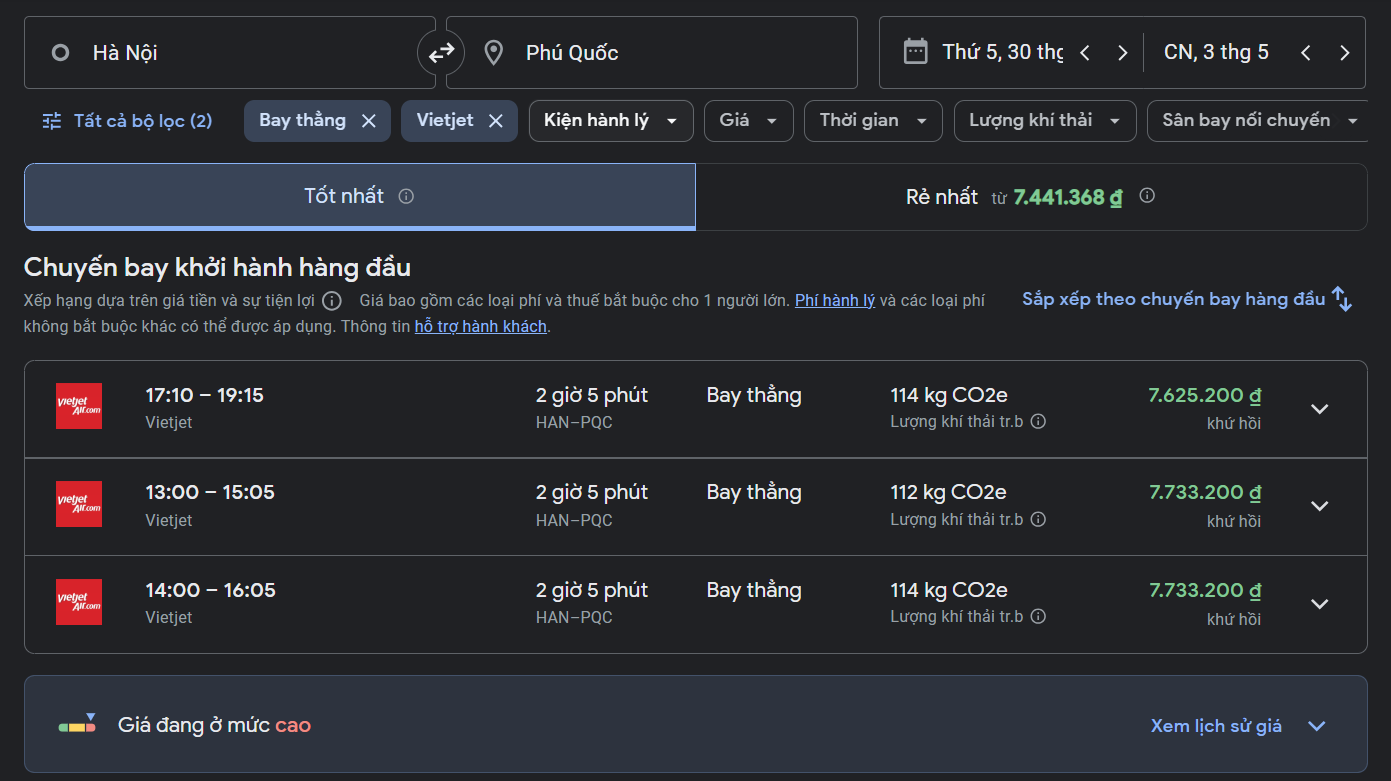
Task: Swap origin and destination airports
Action: [x=441, y=53]
